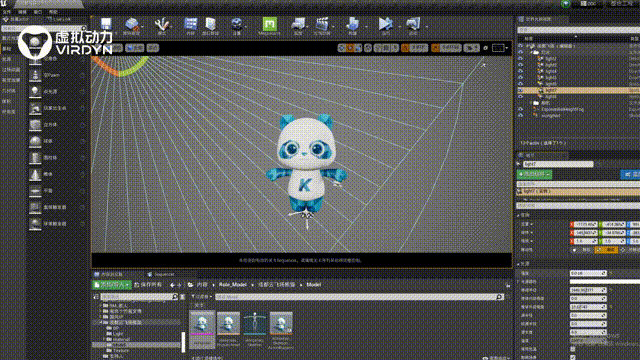Click the Build toolbar icon

click(x=352, y=24)
